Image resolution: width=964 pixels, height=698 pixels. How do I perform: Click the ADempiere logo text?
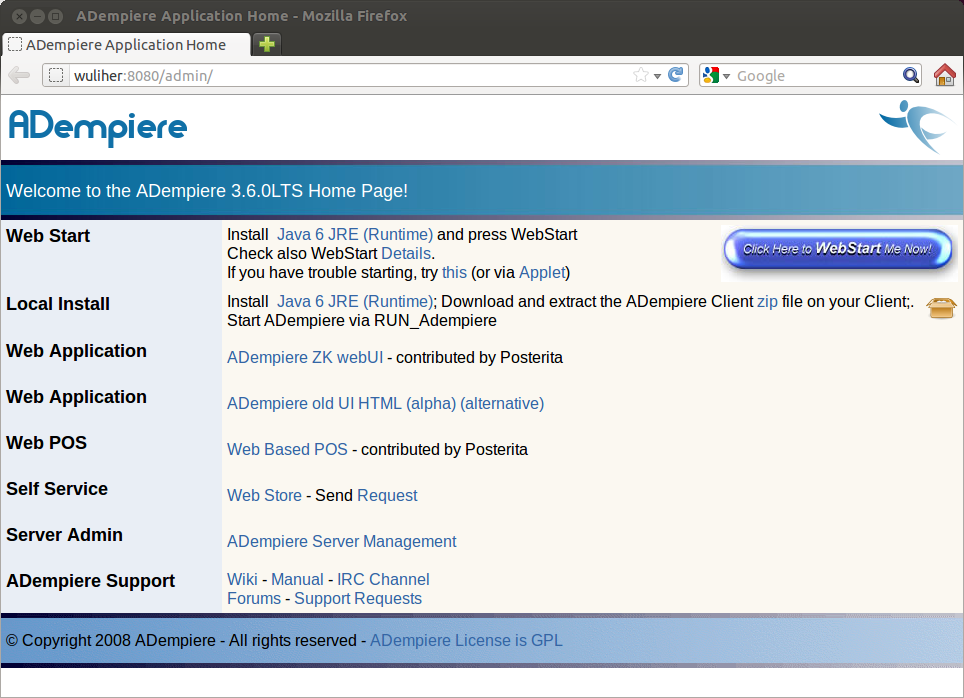(98, 127)
